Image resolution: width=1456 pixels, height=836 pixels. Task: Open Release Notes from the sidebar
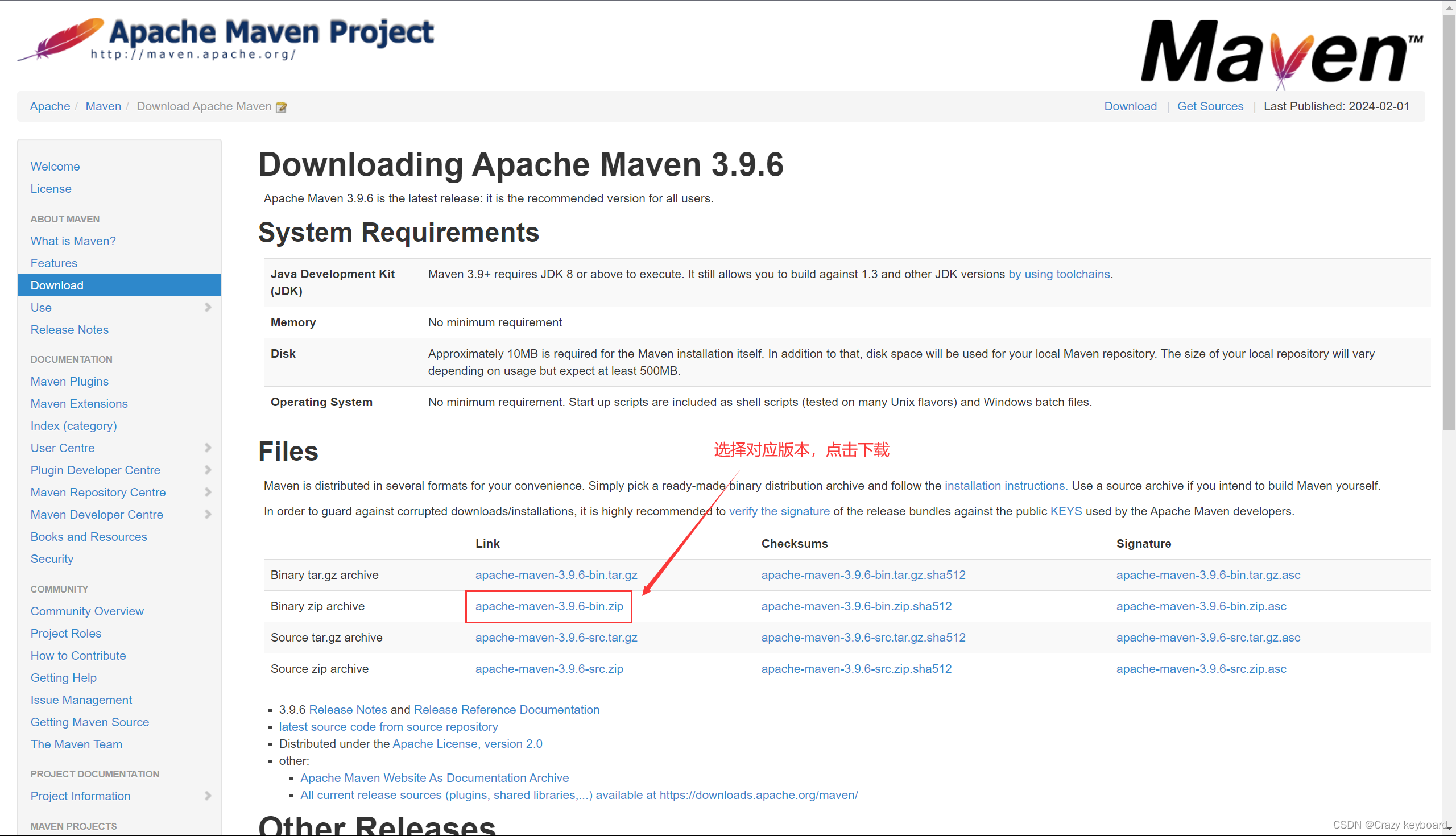[69, 330]
